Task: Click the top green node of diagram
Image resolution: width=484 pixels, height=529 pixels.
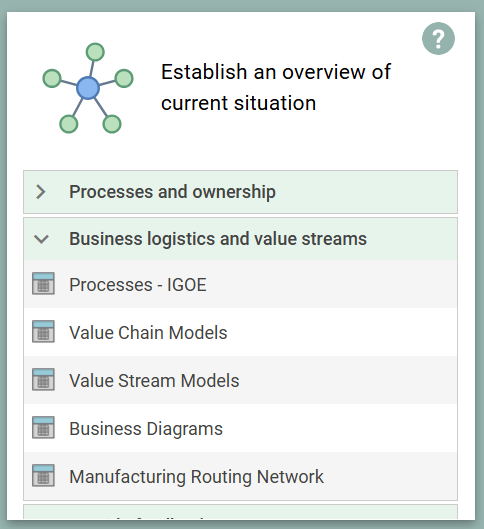Action: [x=95, y=52]
